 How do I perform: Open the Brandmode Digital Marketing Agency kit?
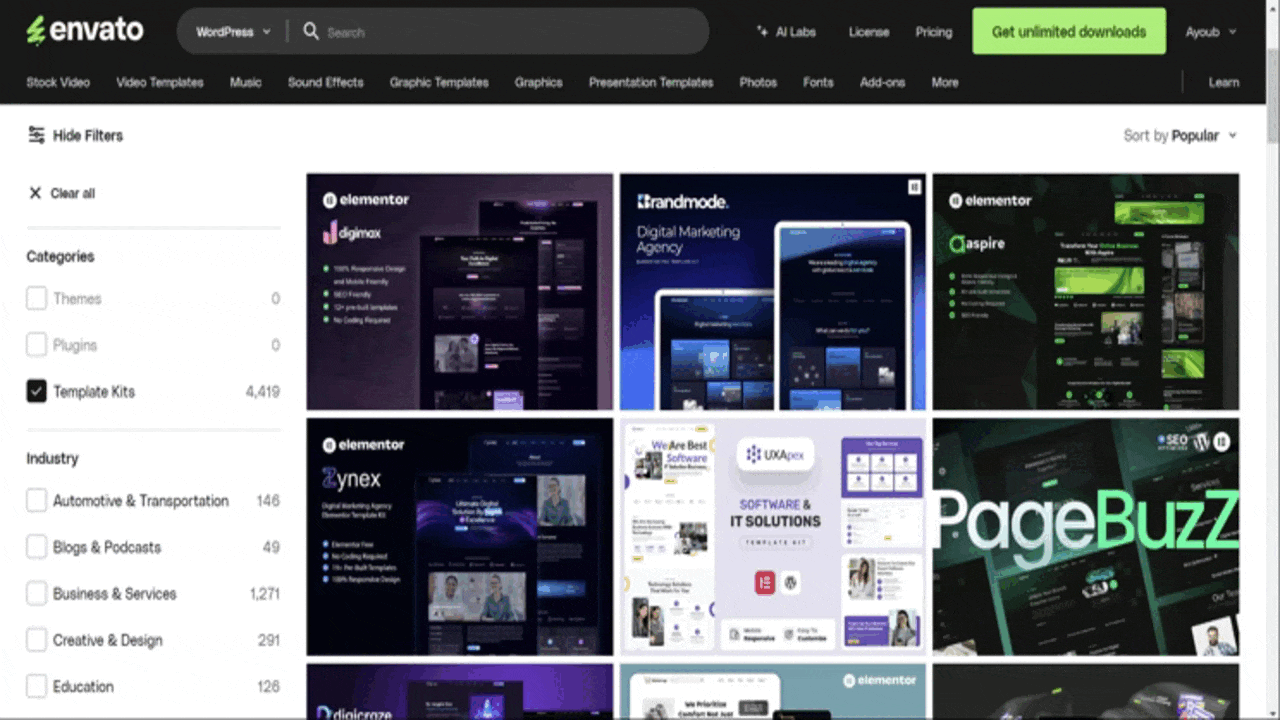(773, 292)
